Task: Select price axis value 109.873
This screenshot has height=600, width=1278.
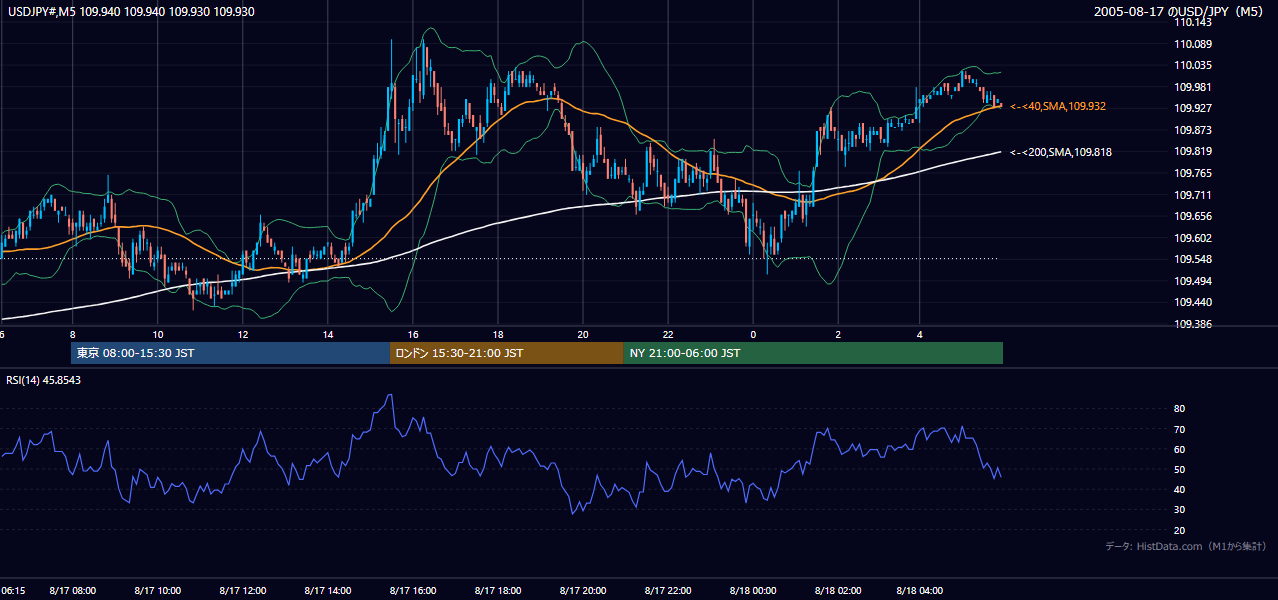Action: pos(1194,130)
